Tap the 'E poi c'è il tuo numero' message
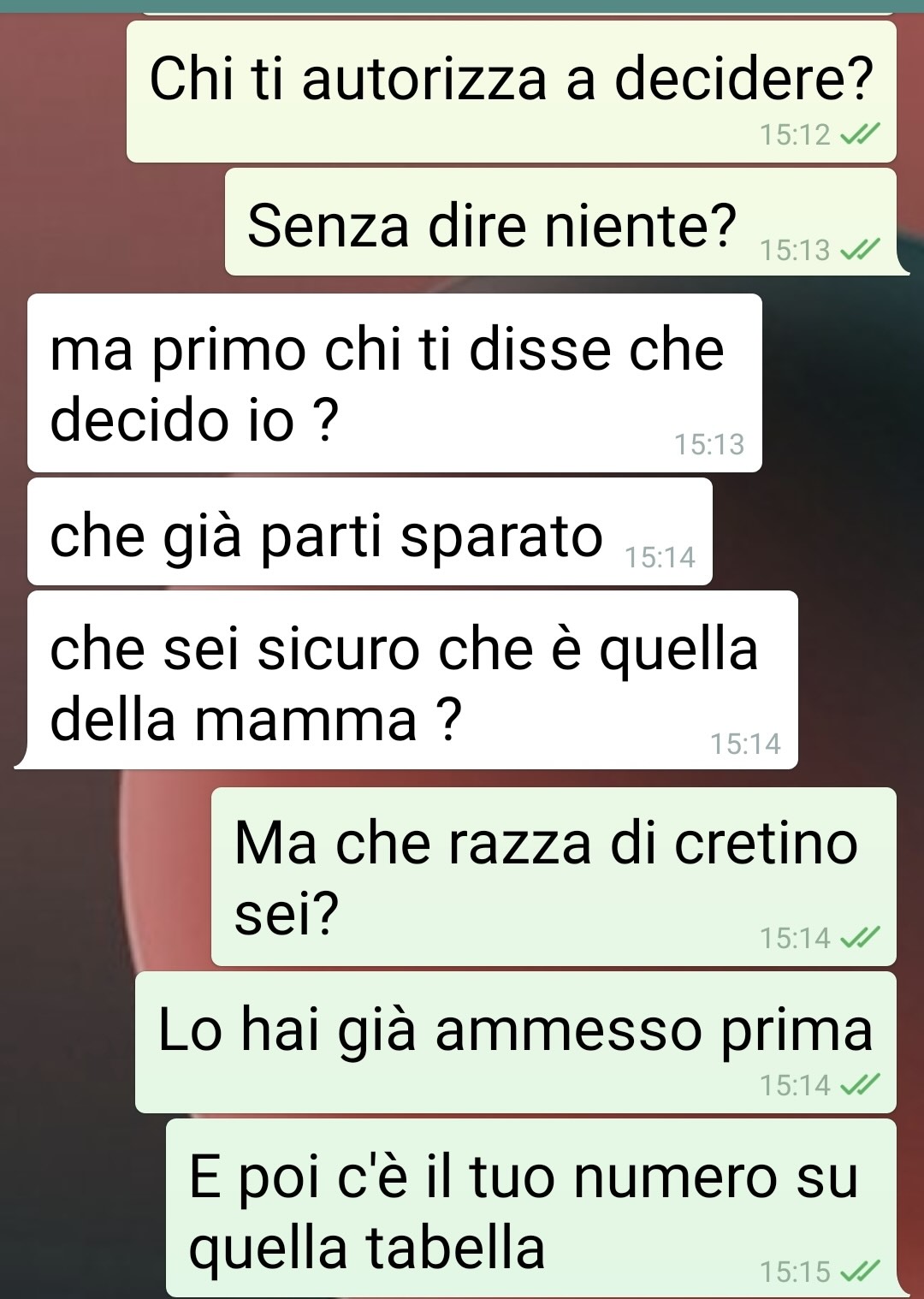Image resolution: width=924 pixels, height=1299 pixels. coord(531,1207)
